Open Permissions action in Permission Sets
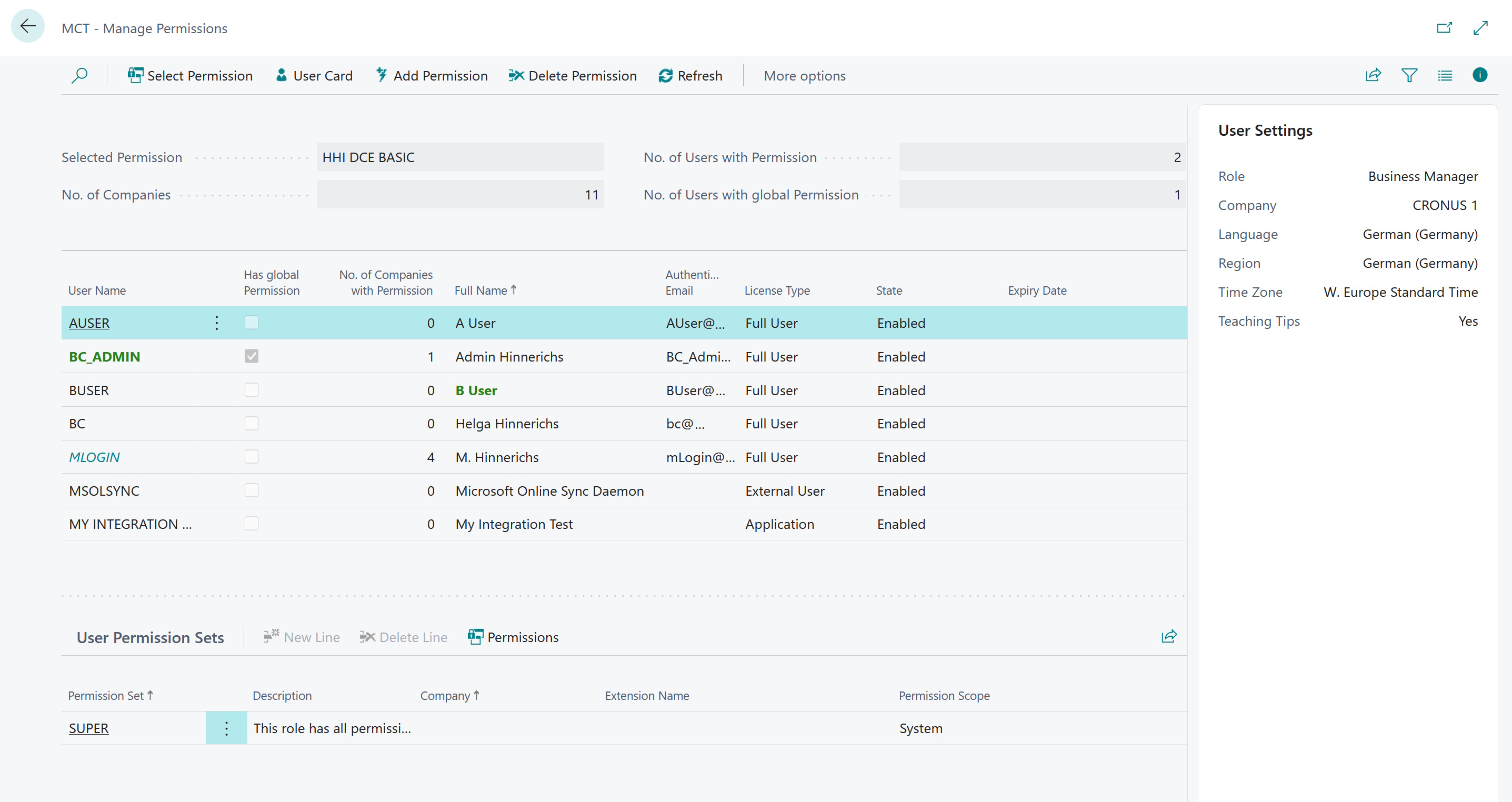1512x802 pixels. click(x=513, y=637)
